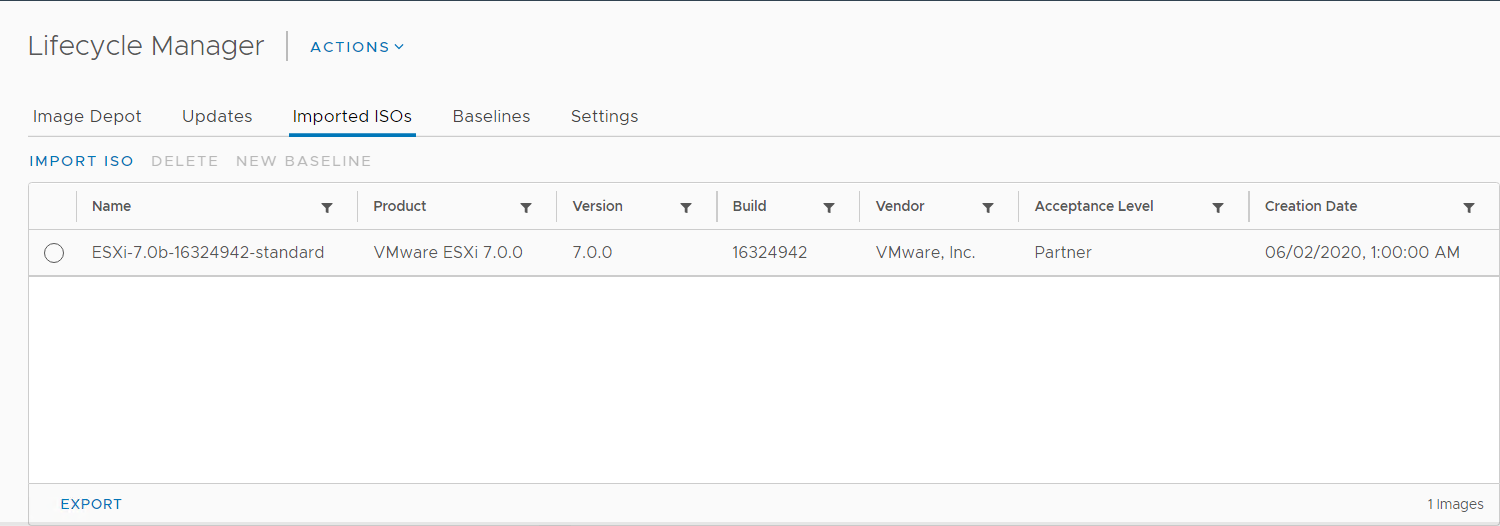Go to the Settings tab

[604, 116]
